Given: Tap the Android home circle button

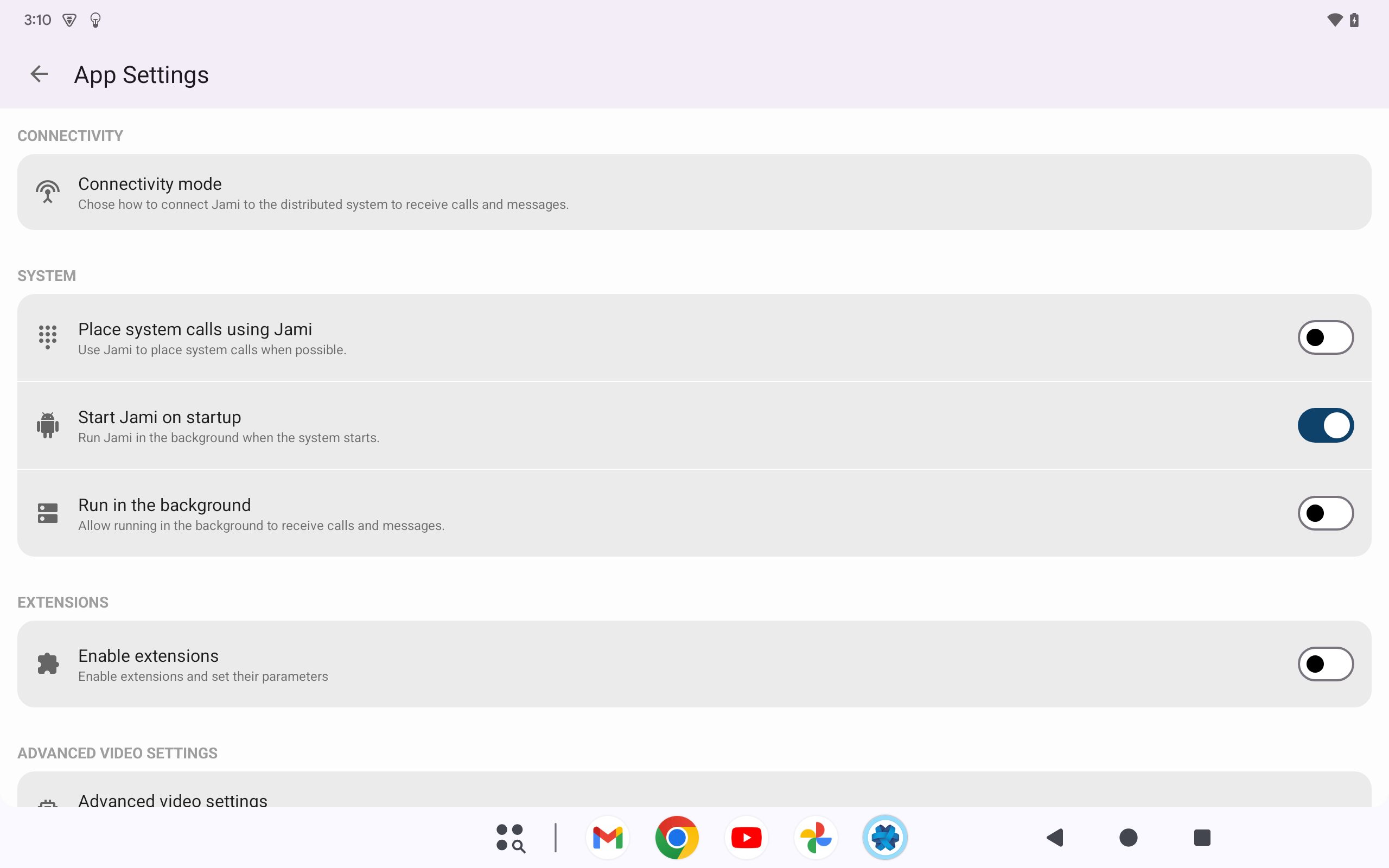Looking at the screenshot, I should pyautogui.click(x=1129, y=838).
